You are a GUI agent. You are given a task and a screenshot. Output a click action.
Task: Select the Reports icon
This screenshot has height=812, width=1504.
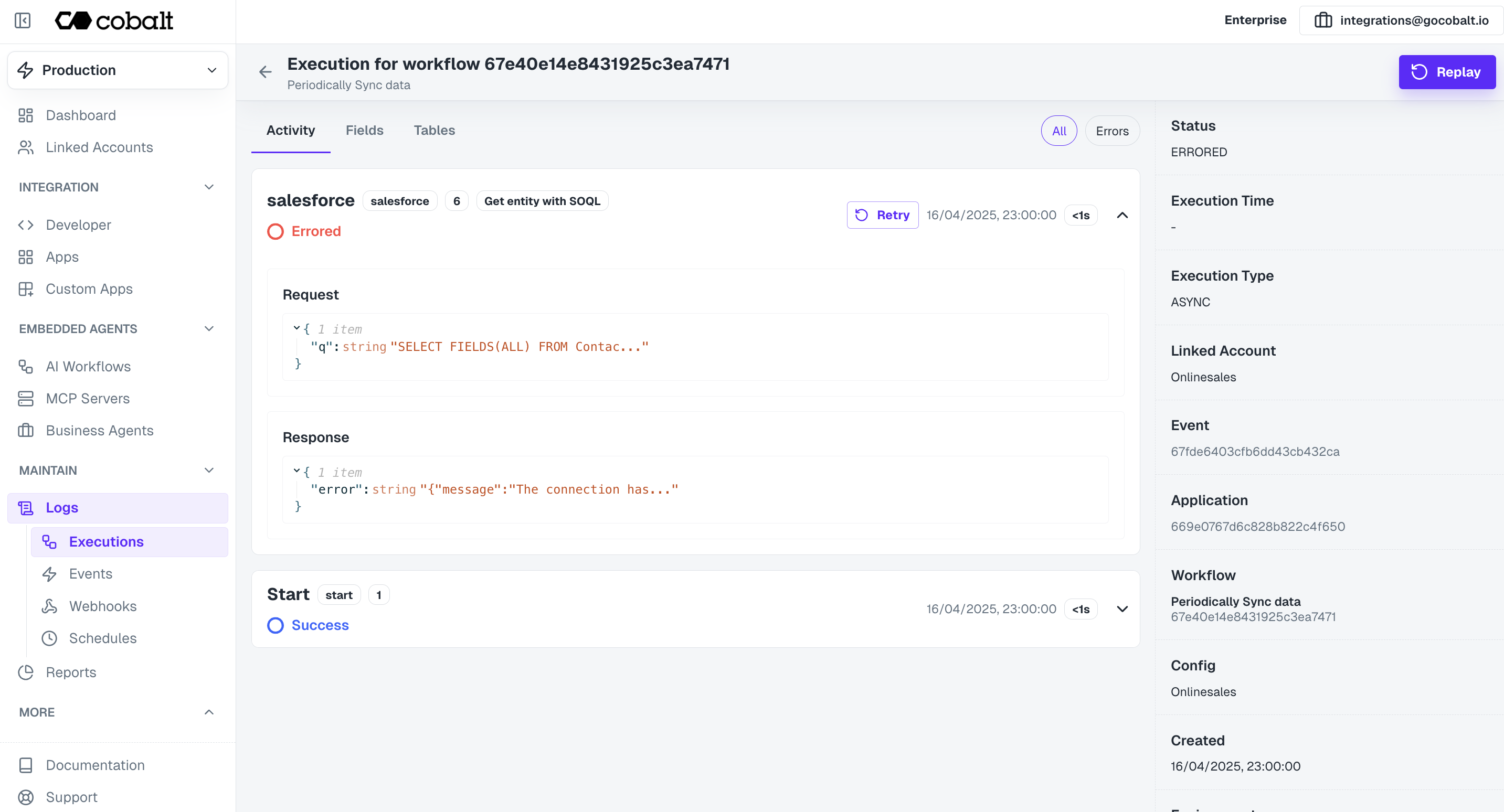point(25,672)
